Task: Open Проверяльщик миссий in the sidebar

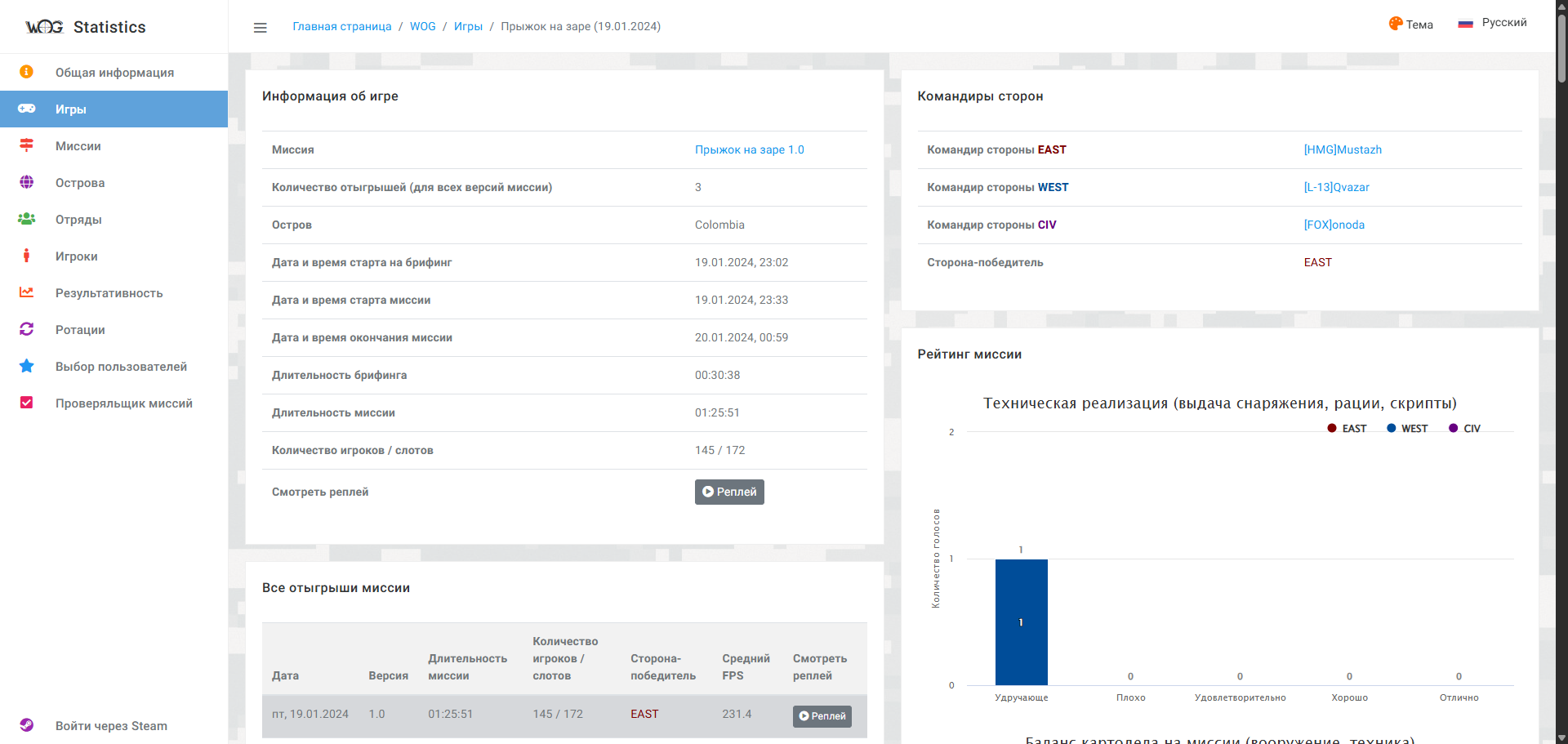Action: tap(123, 403)
